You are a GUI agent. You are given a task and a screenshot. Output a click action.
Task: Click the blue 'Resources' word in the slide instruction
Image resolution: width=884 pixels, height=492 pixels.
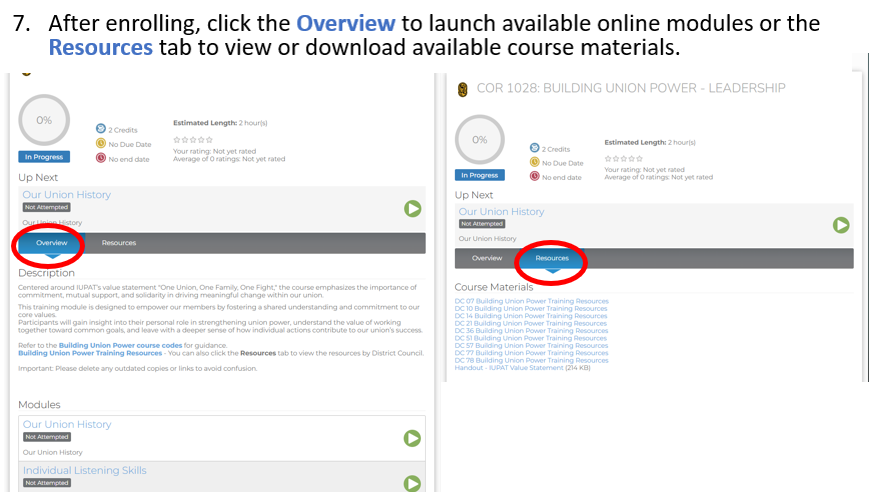click(100, 48)
